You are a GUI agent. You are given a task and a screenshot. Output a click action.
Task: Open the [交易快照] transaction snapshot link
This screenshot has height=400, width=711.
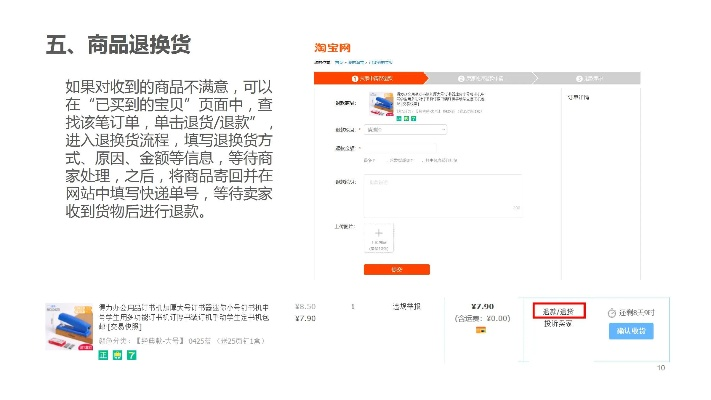(x=124, y=327)
